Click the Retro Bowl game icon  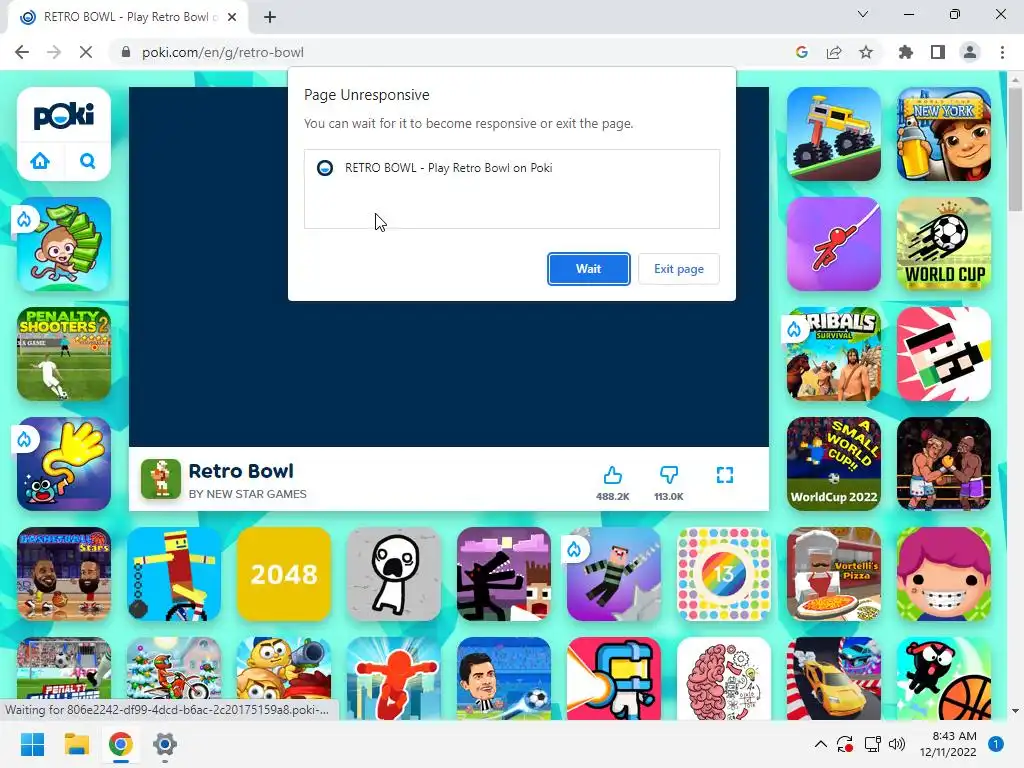pyautogui.click(x=161, y=479)
